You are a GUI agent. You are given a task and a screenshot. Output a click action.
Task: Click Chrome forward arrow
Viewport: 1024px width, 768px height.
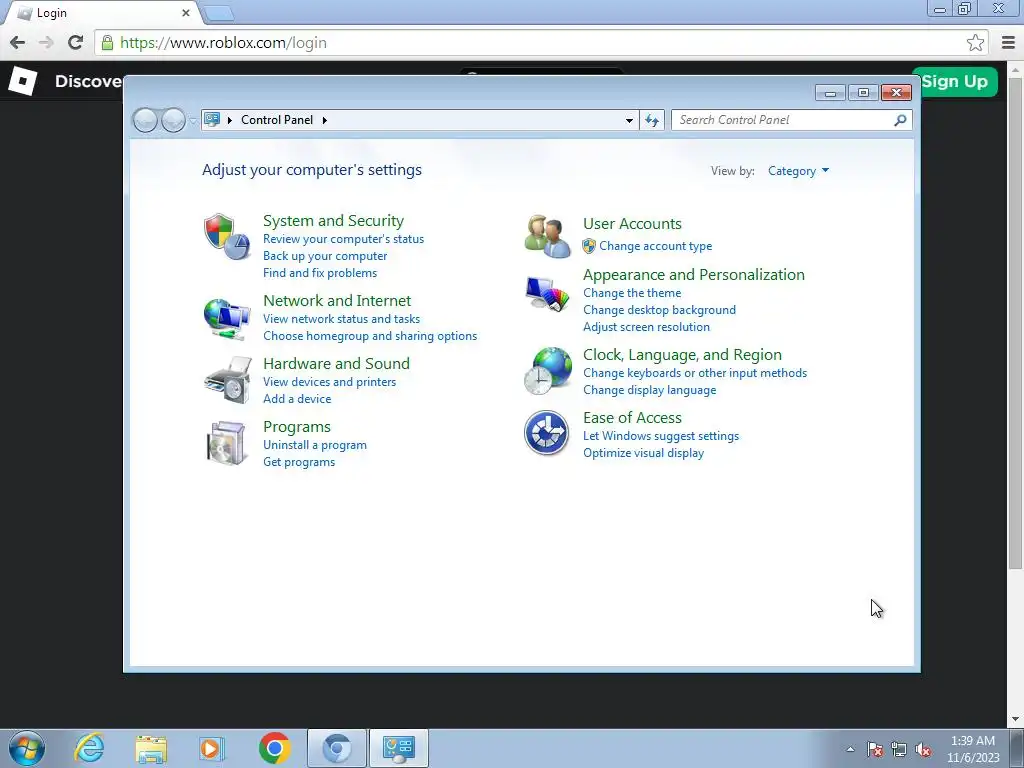[46, 43]
